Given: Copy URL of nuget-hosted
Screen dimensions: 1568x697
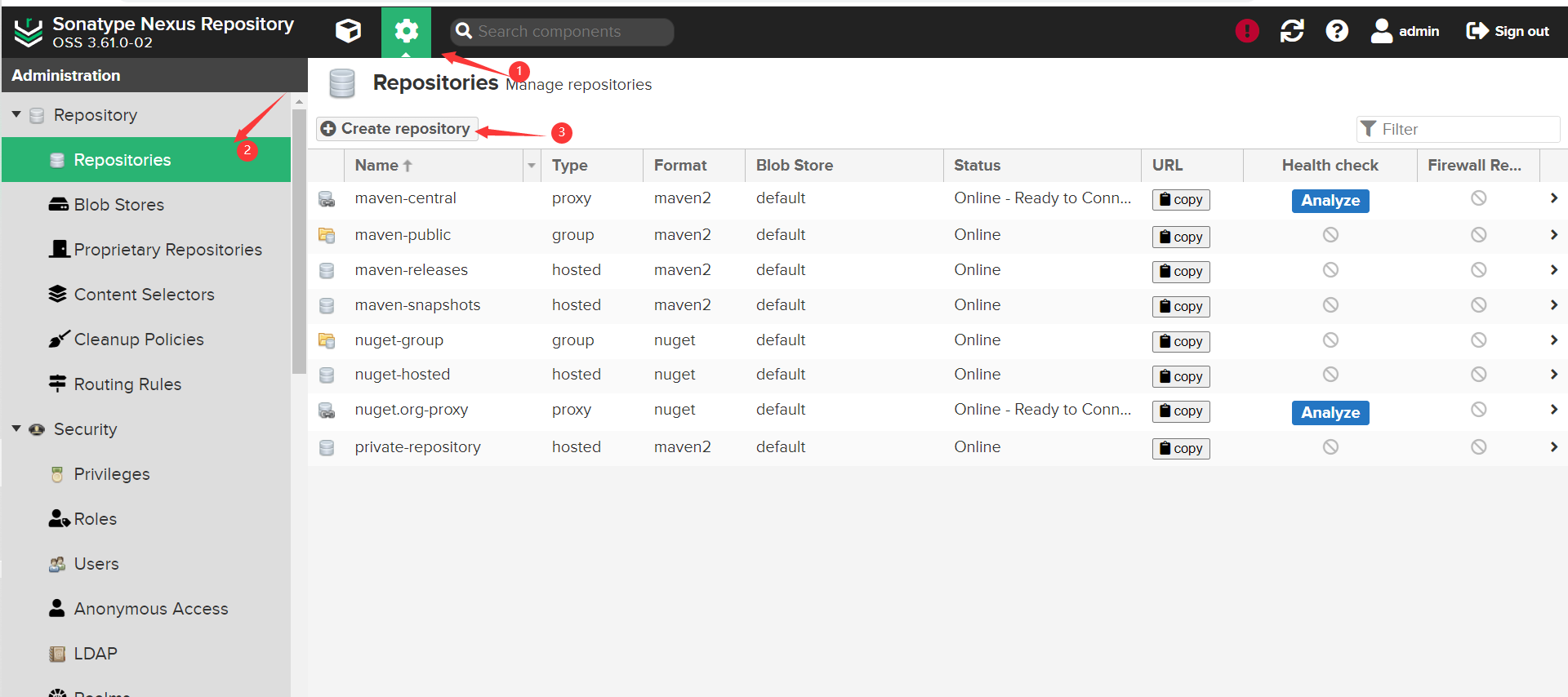Looking at the screenshot, I should click(x=1181, y=376).
